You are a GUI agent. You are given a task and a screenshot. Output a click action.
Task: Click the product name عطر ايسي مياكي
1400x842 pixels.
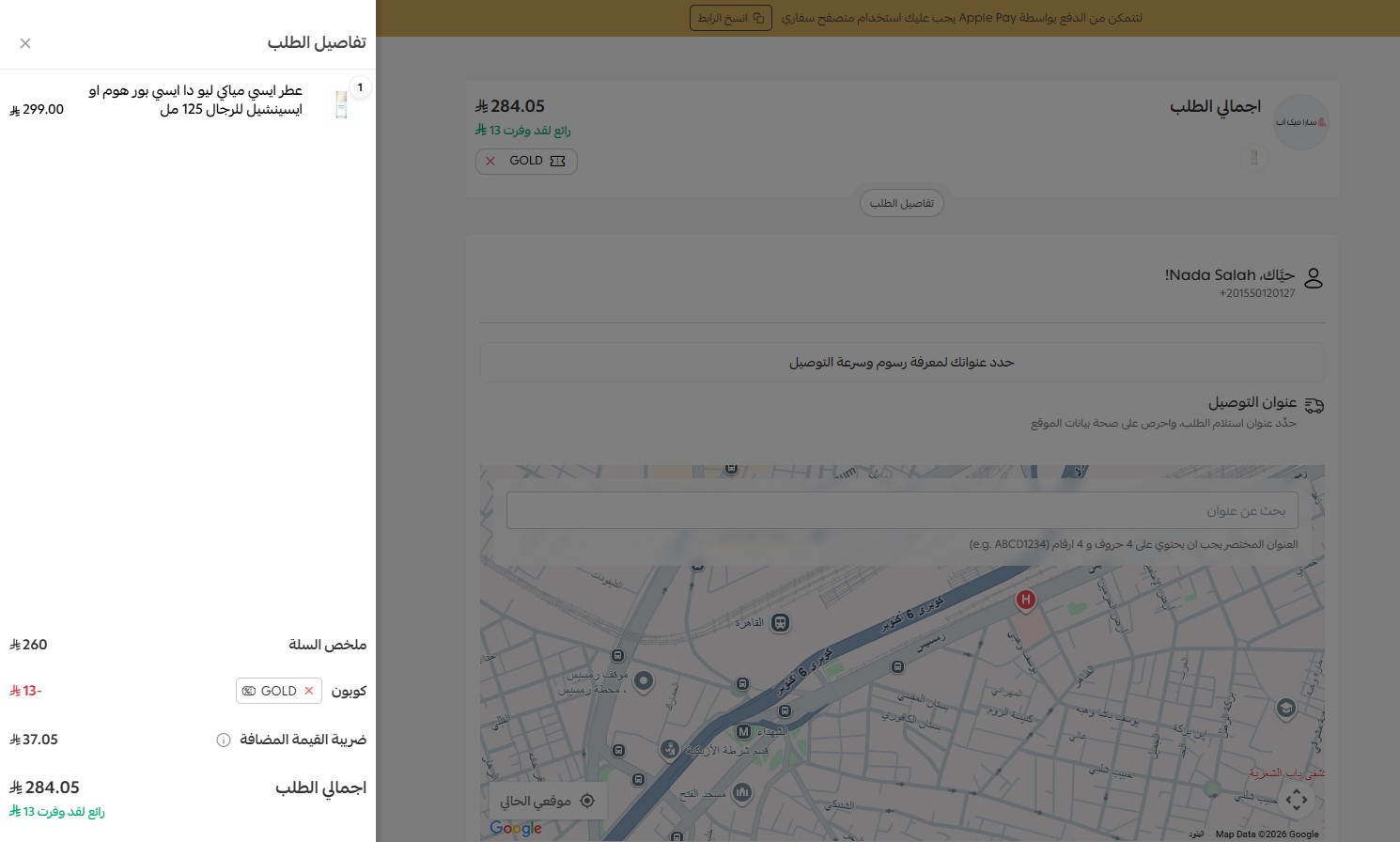(195, 100)
